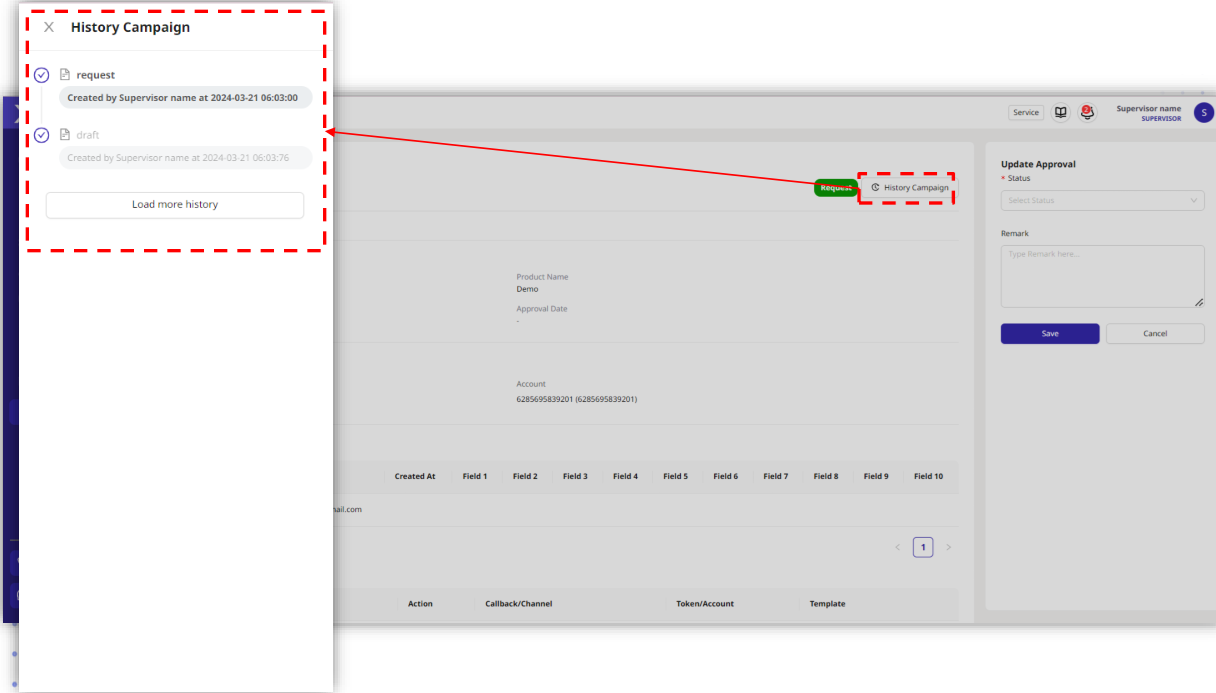This screenshot has width=1216, height=693.
Task: Select the request created at 06:03:00 note
Action: tap(185, 98)
